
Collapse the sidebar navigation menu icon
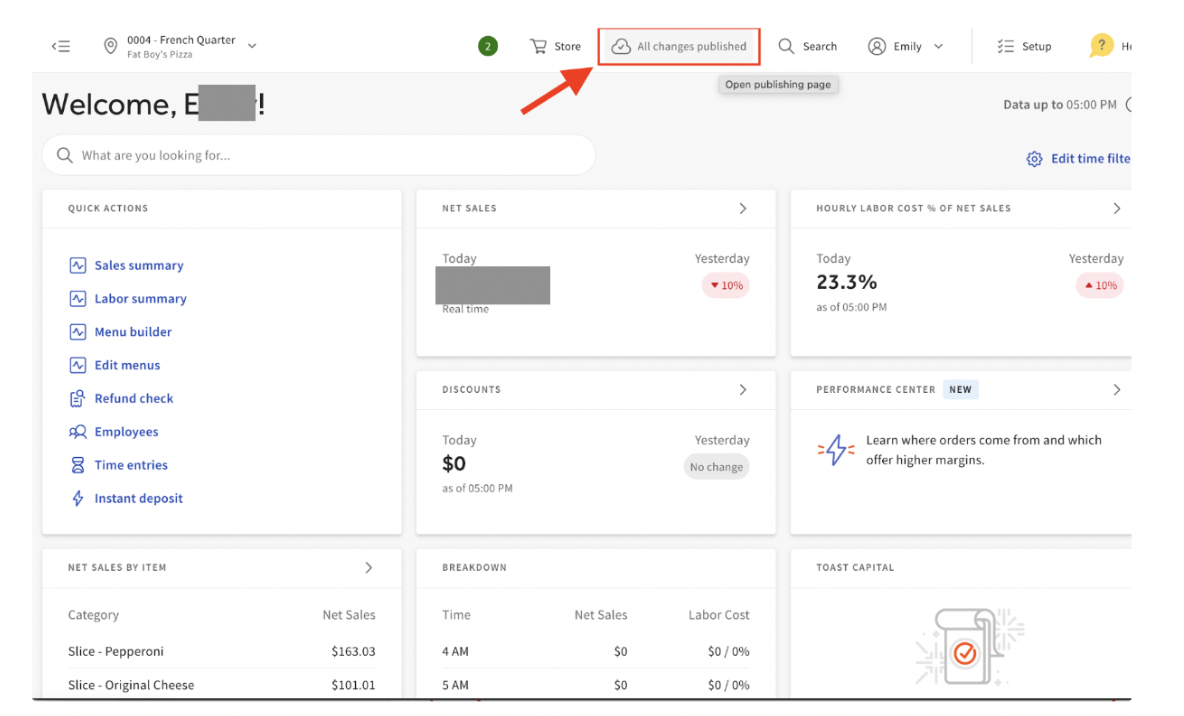click(x=61, y=46)
